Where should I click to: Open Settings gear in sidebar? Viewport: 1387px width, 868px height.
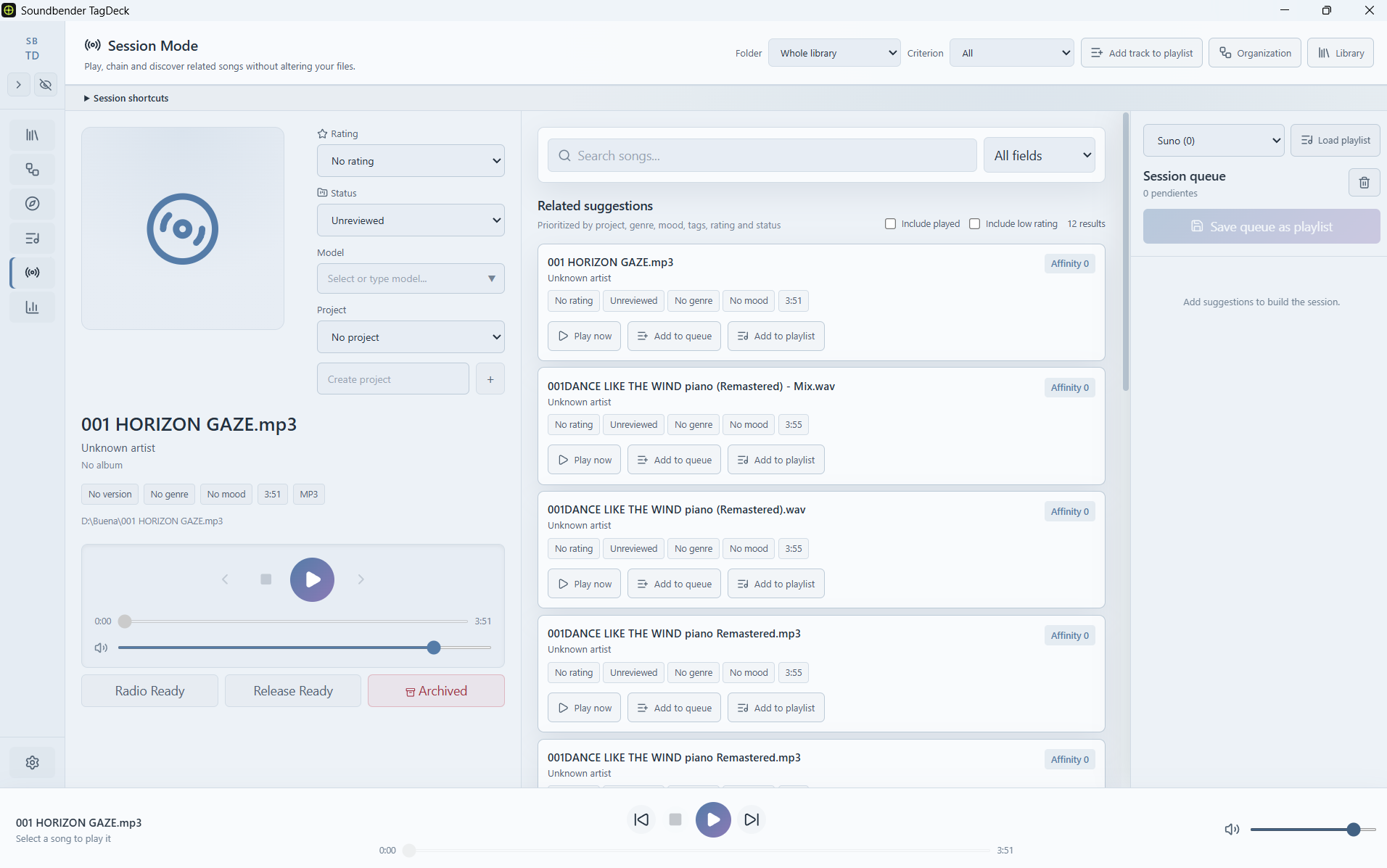(x=32, y=762)
